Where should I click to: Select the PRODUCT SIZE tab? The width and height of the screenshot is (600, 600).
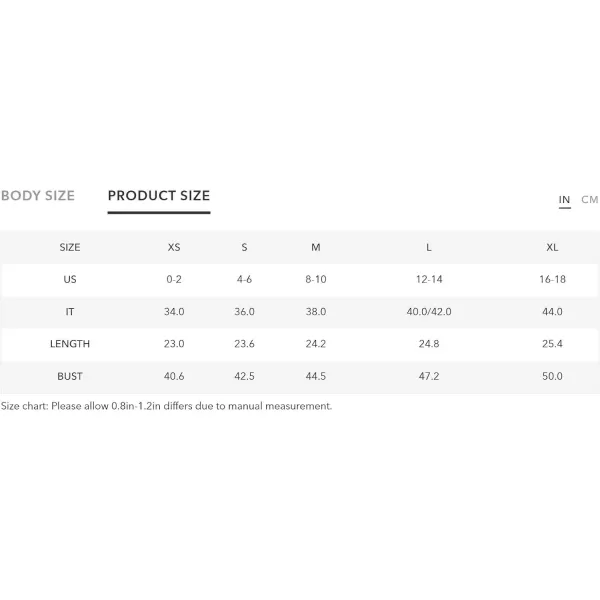pos(159,196)
